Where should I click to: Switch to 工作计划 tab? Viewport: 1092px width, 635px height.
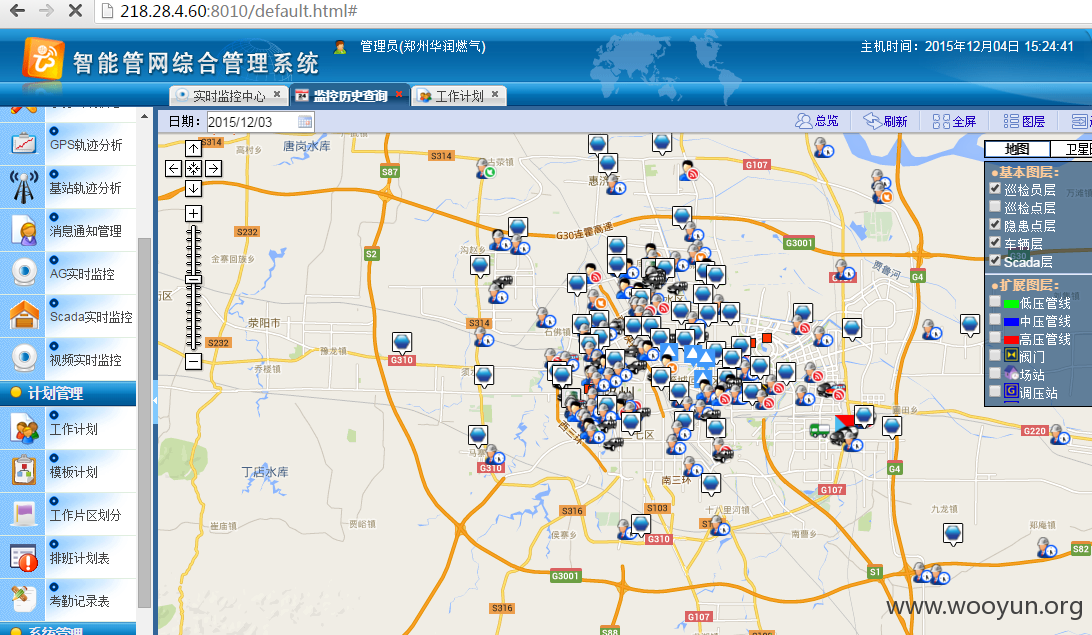click(459, 96)
